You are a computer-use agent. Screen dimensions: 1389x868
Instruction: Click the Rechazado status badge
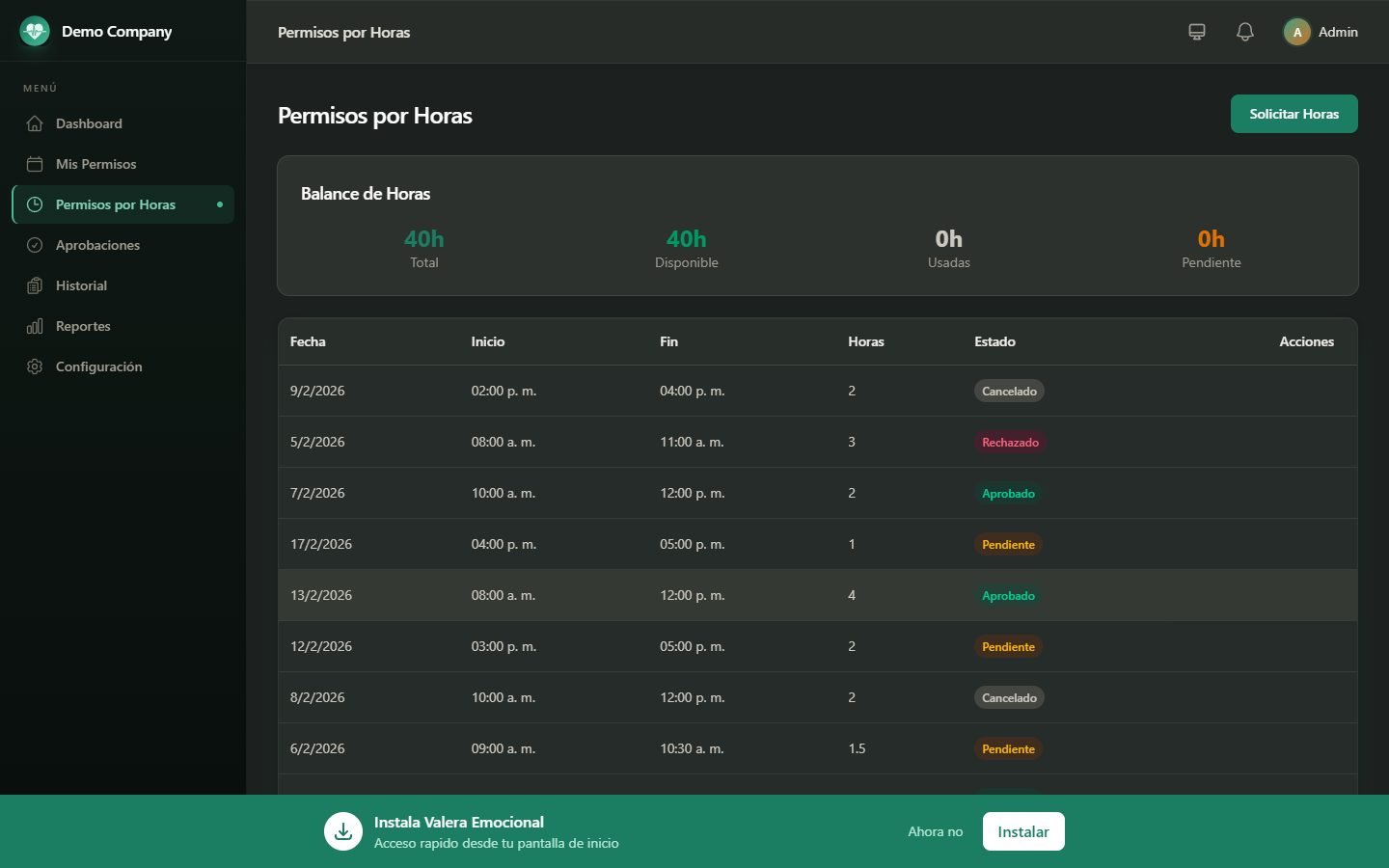pyautogui.click(x=1010, y=443)
